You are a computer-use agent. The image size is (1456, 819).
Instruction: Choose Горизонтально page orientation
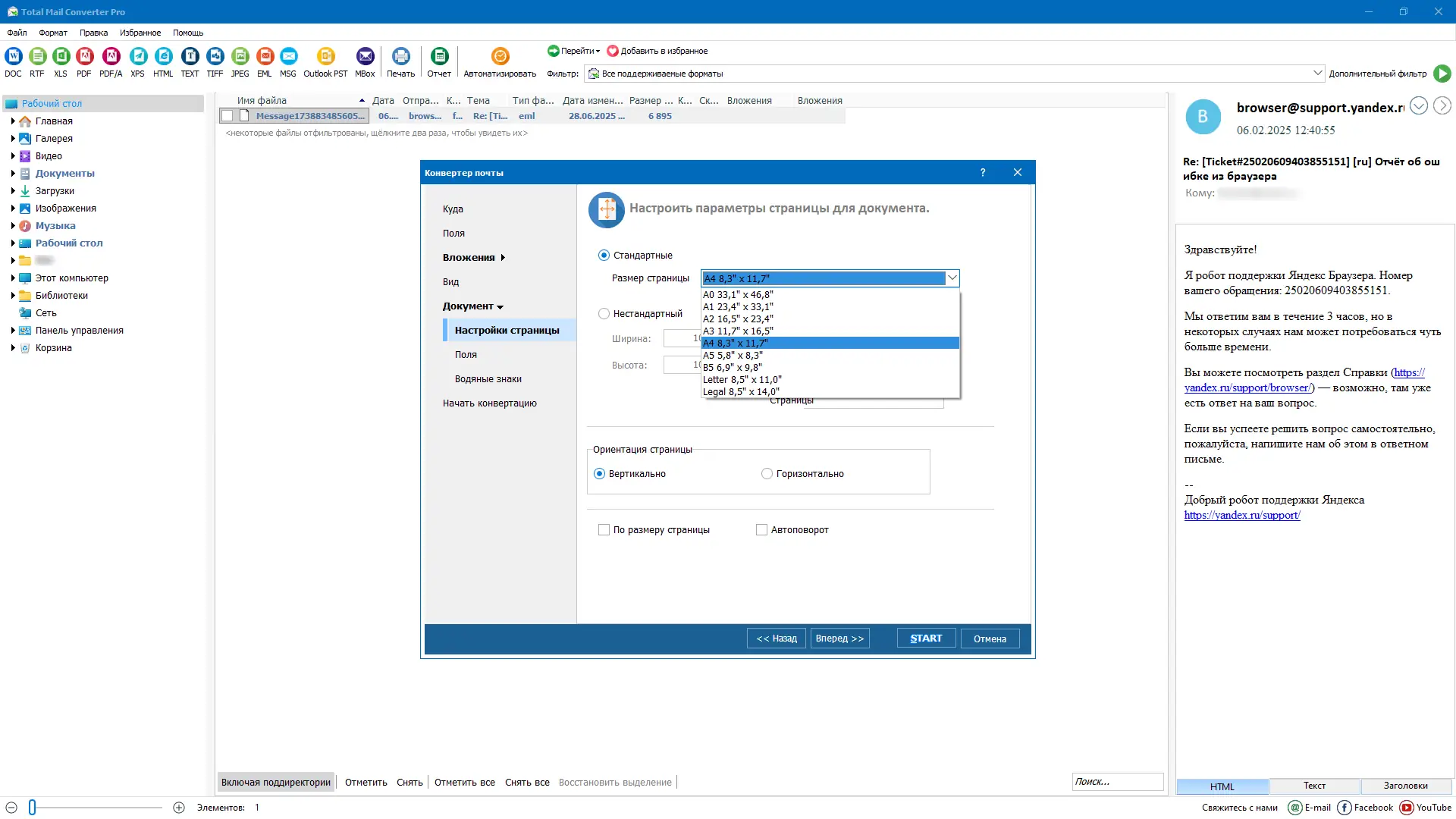tap(767, 473)
